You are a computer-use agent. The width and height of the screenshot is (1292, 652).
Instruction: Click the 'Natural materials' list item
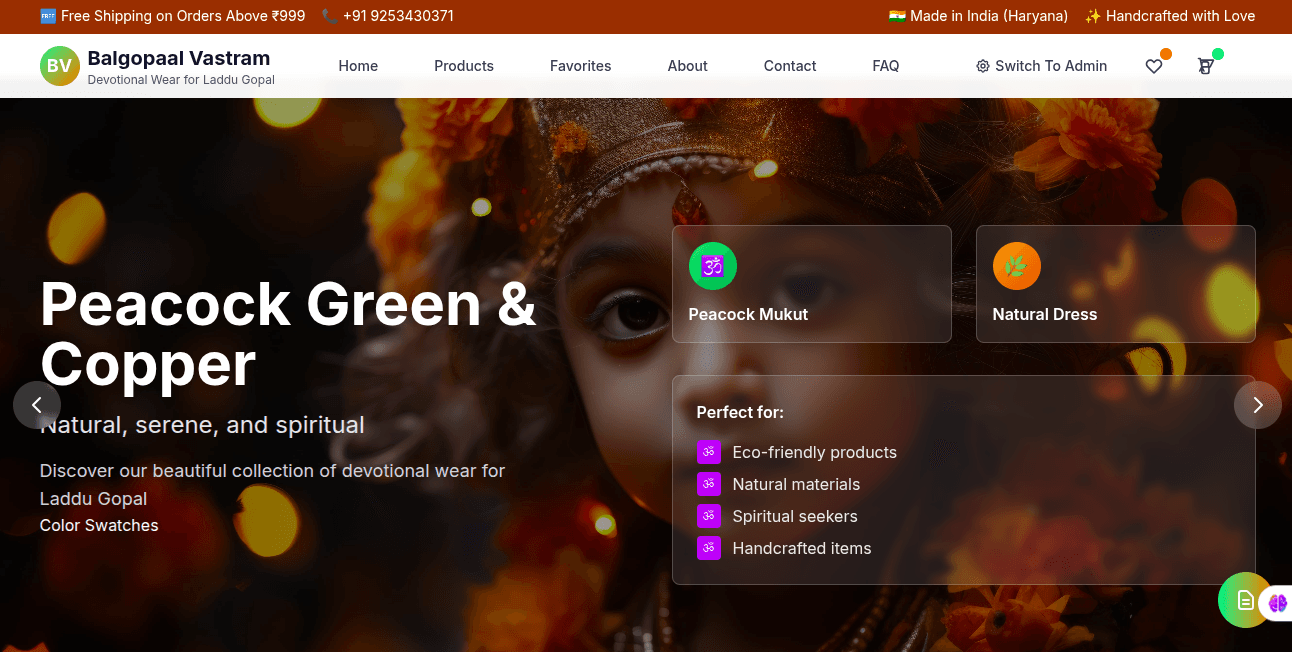pyautogui.click(x=796, y=484)
